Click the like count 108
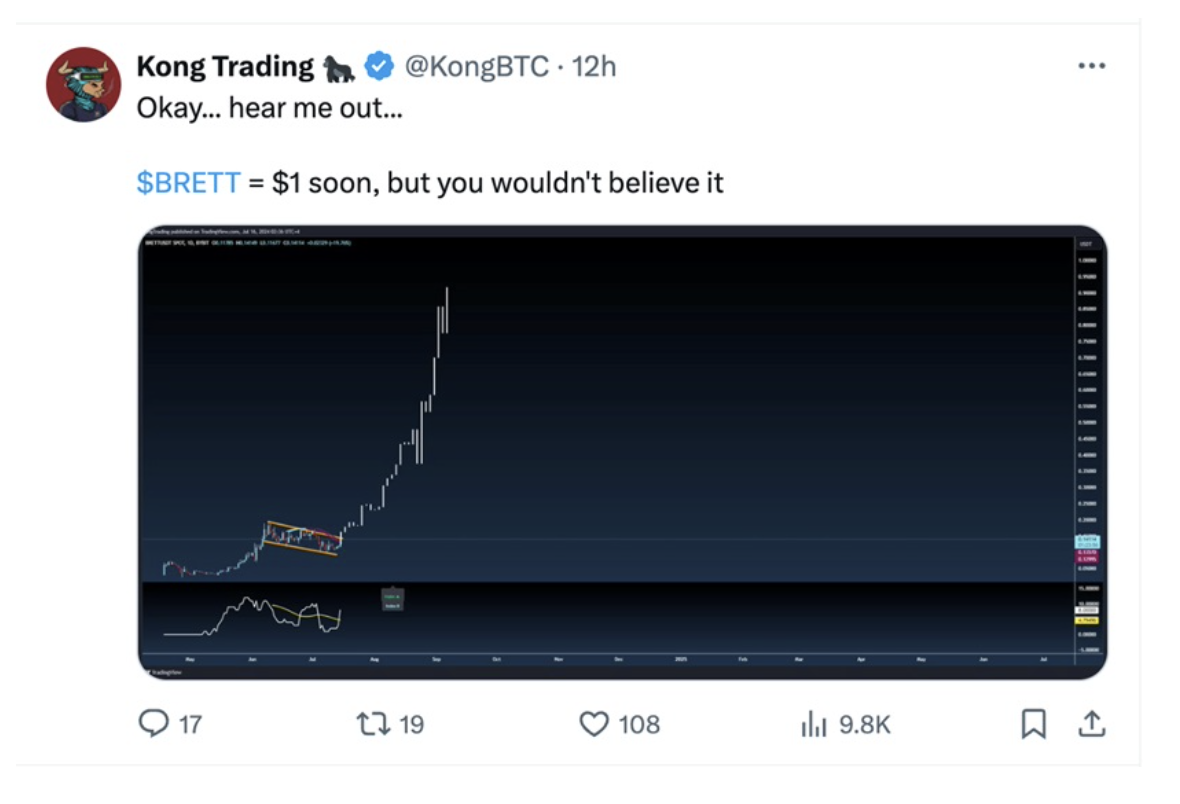 pos(639,724)
